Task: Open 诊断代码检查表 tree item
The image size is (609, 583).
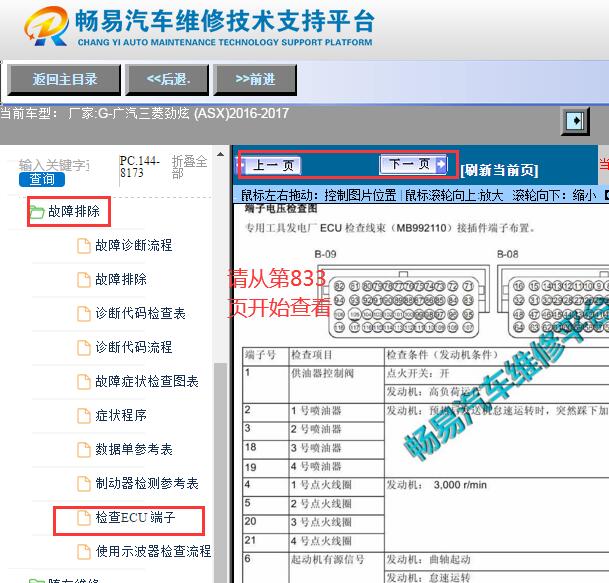Action: pos(140,313)
